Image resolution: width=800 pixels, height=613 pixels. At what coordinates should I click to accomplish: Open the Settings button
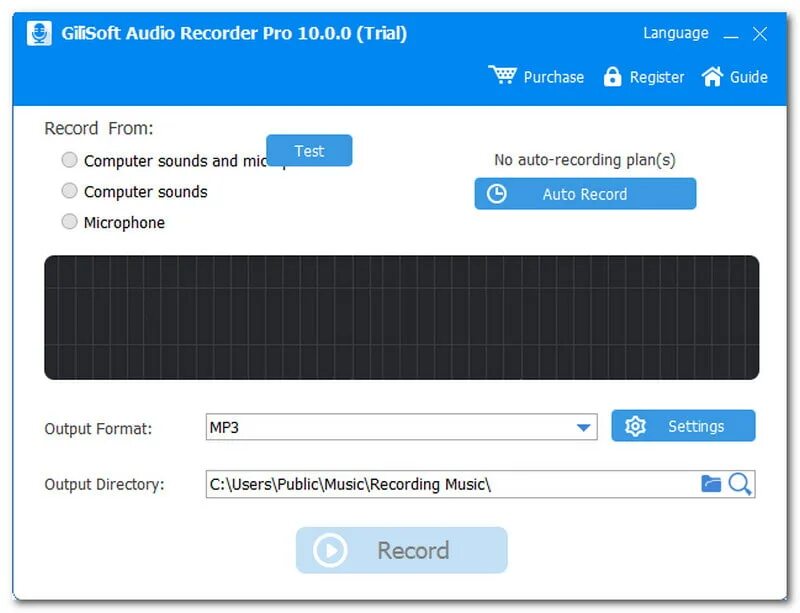click(683, 426)
